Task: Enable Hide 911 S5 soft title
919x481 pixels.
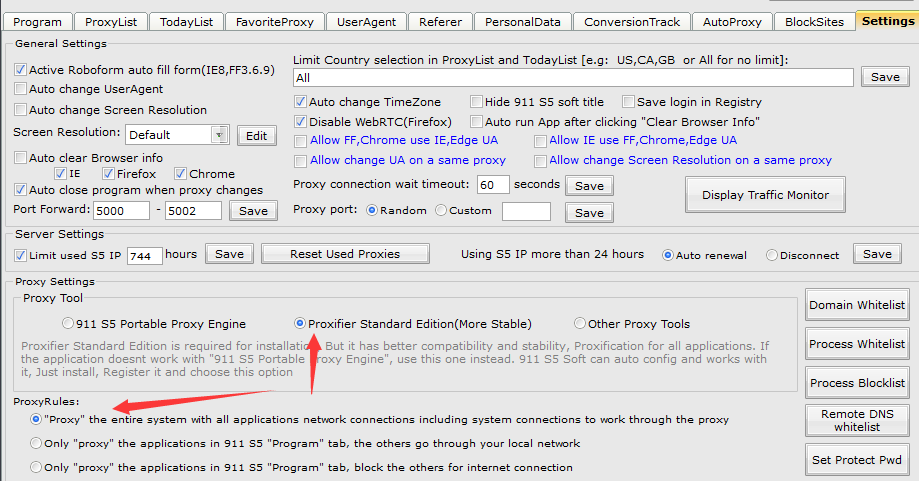Action: coord(476,102)
